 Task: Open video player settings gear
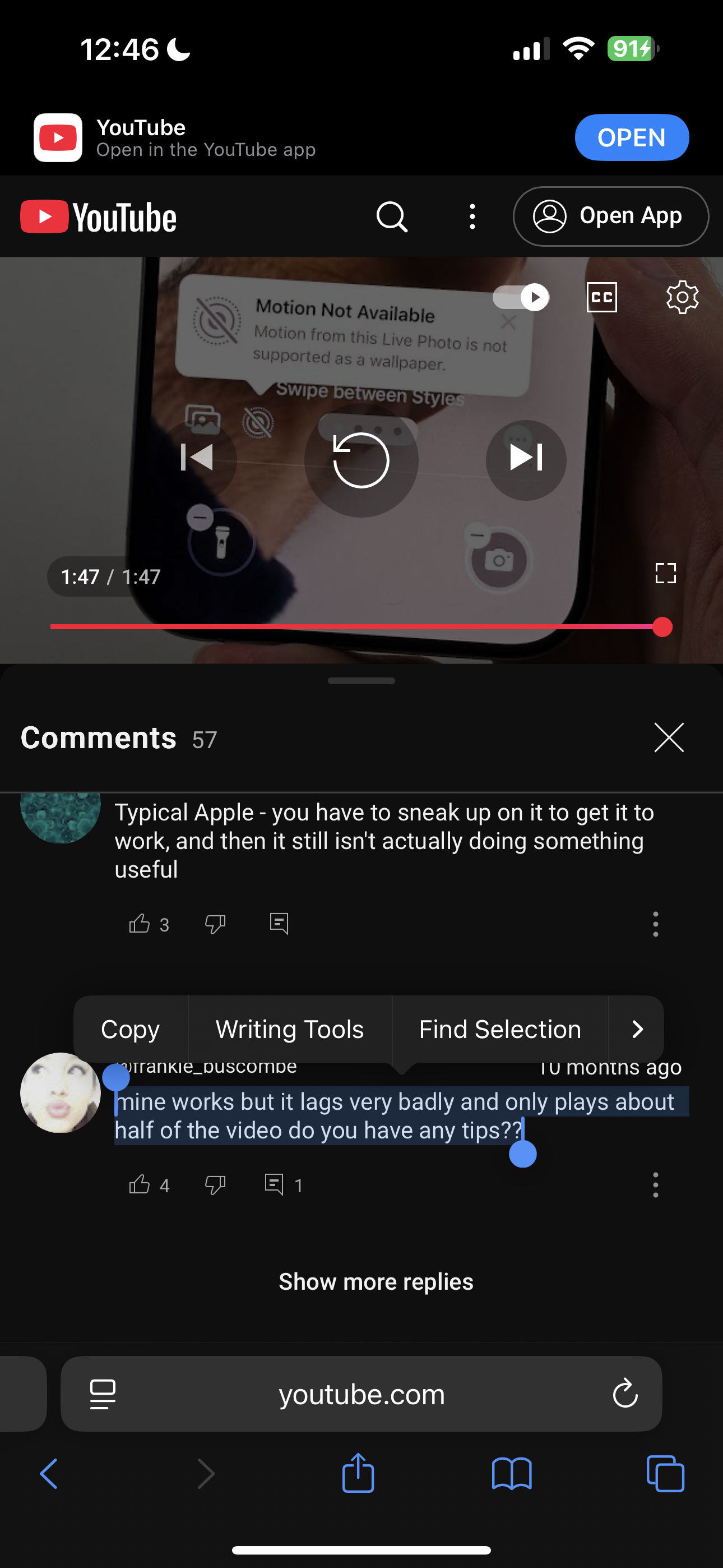682,297
